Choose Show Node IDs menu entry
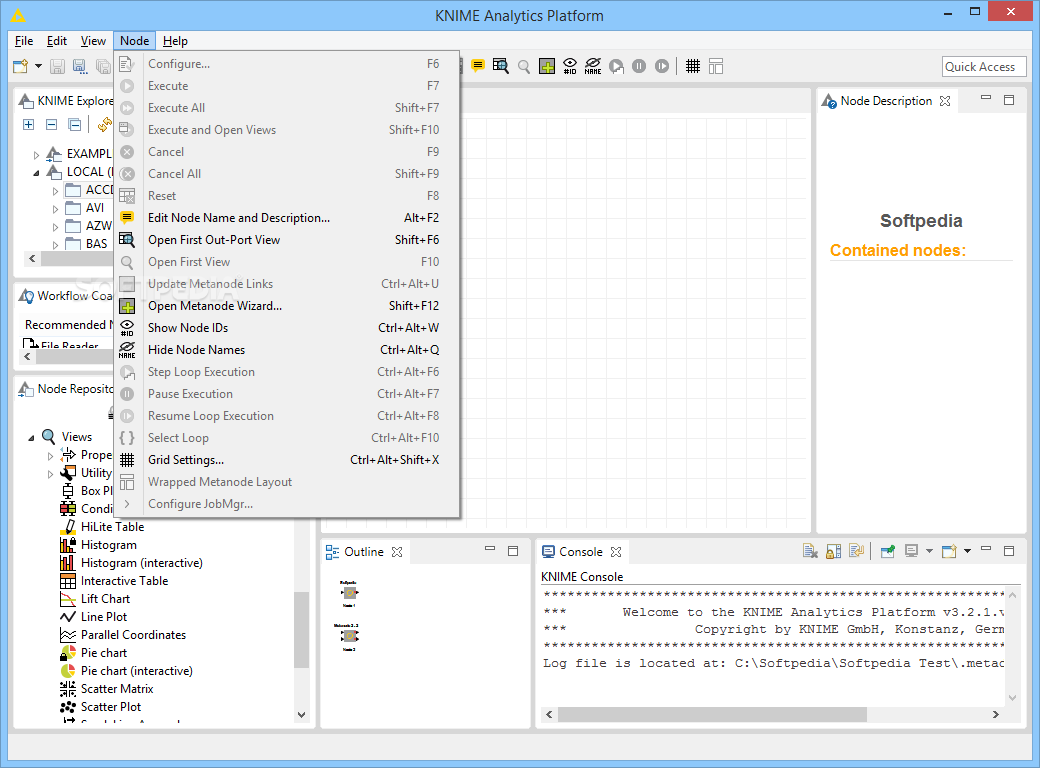This screenshot has width=1040, height=768. point(287,328)
